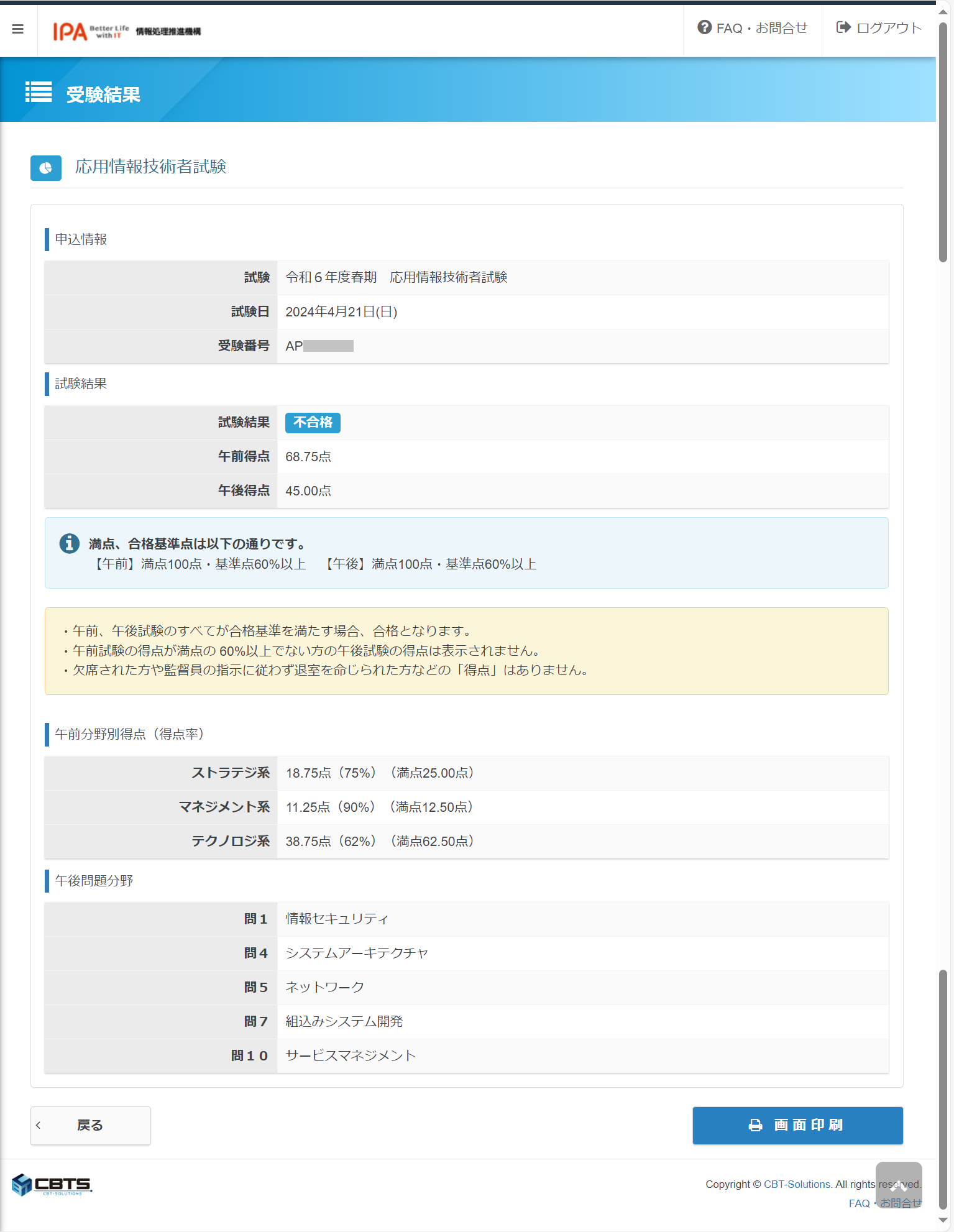Screen dimensions: 954x1232
Task: Click the logout arrow icon
Action: point(843,27)
